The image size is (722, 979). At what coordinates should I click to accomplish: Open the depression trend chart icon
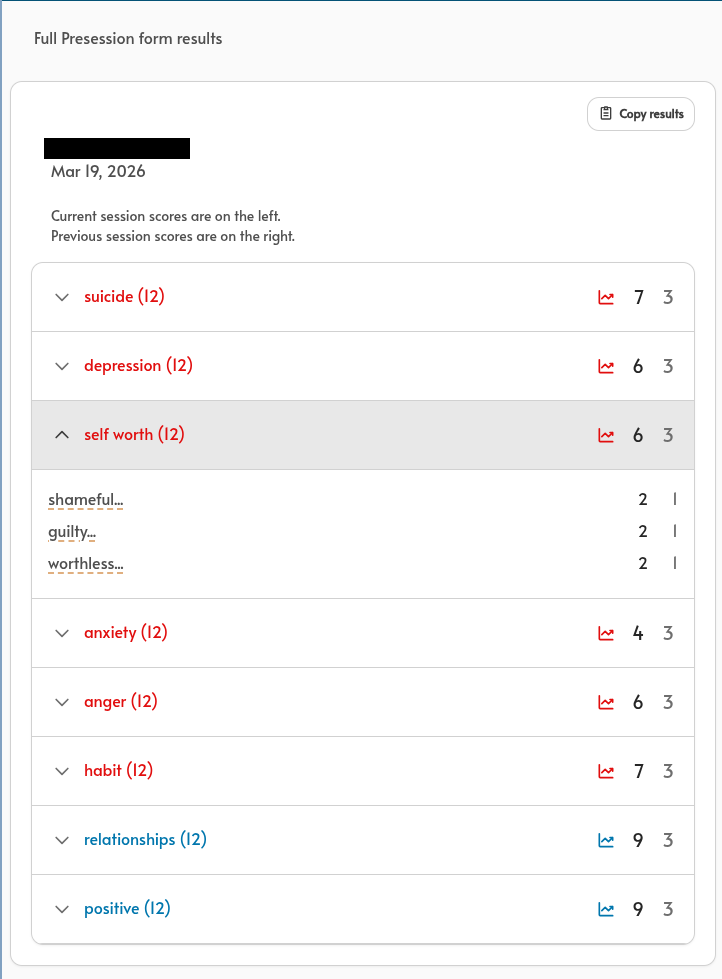pyautogui.click(x=606, y=366)
